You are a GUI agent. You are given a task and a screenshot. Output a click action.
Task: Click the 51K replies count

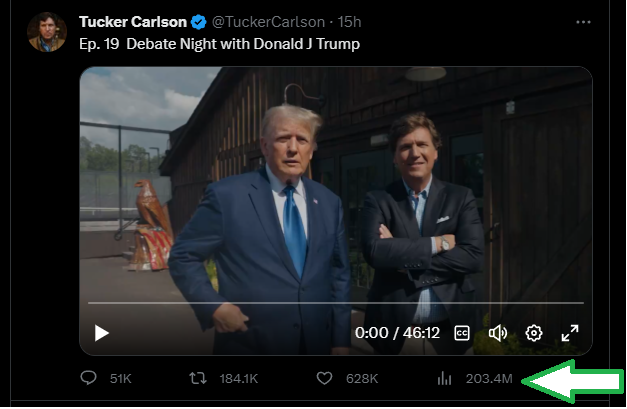pyautogui.click(x=120, y=379)
